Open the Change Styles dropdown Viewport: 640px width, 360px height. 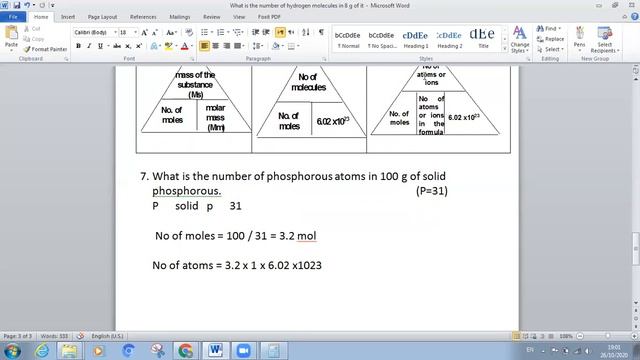click(520, 40)
